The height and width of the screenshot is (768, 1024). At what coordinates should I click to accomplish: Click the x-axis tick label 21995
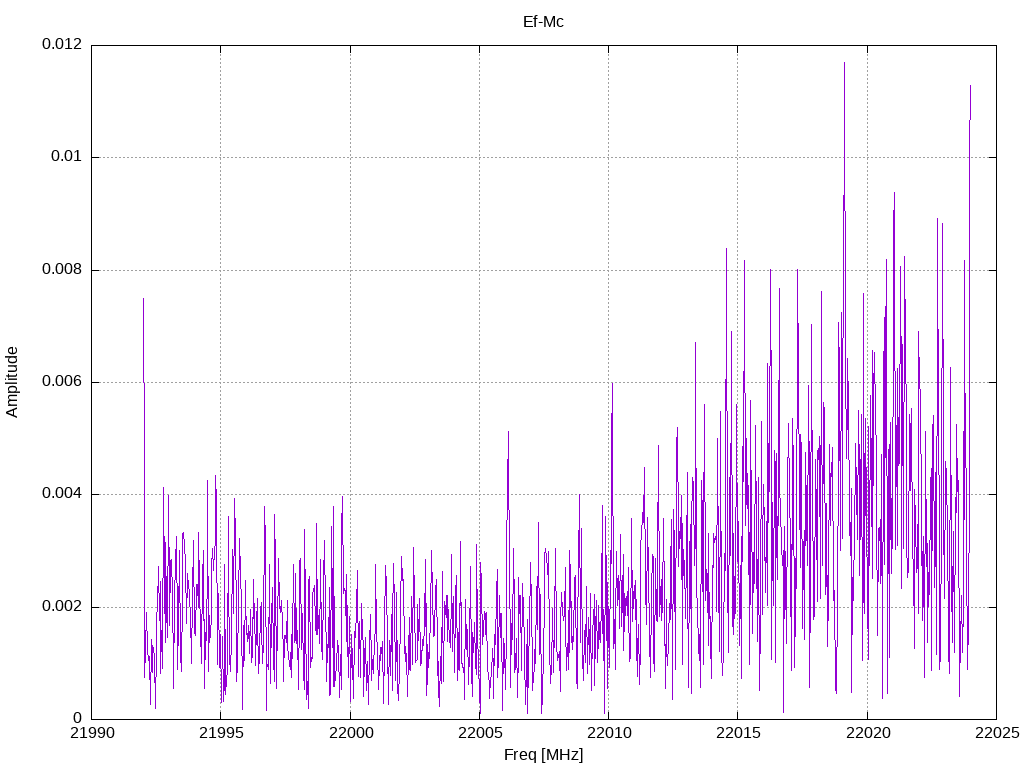(221, 733)
